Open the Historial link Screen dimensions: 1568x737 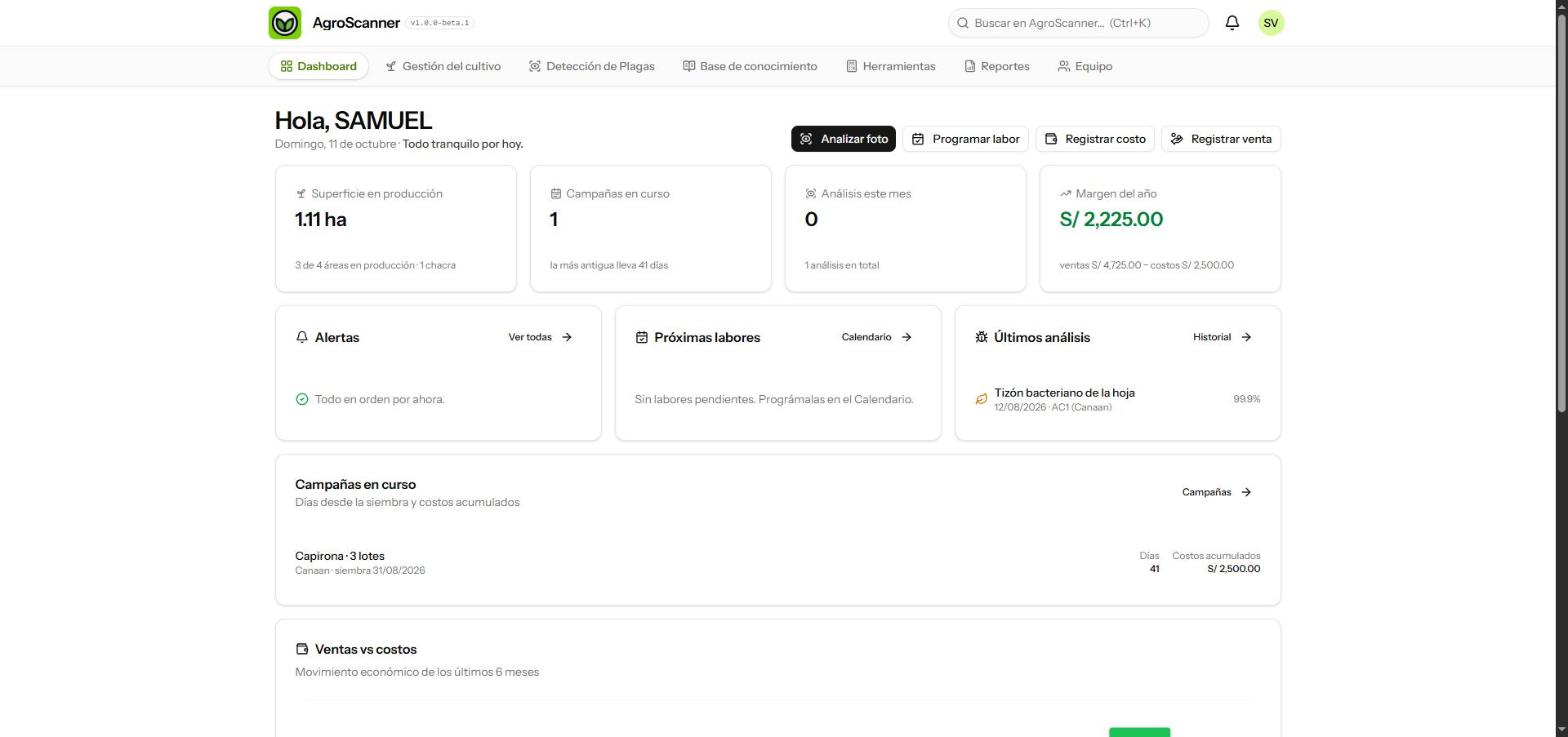point(1222,337)
